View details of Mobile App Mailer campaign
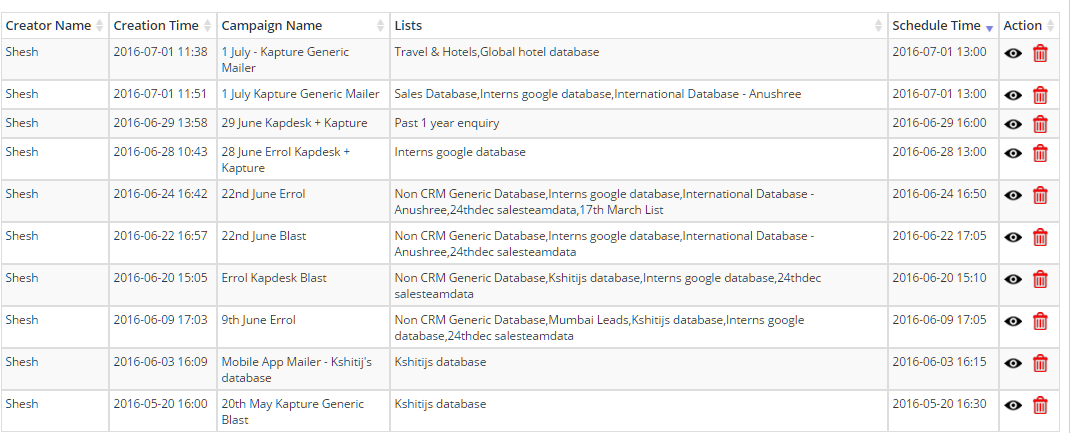This screenshot has width=1070, height=433. 1013,363
